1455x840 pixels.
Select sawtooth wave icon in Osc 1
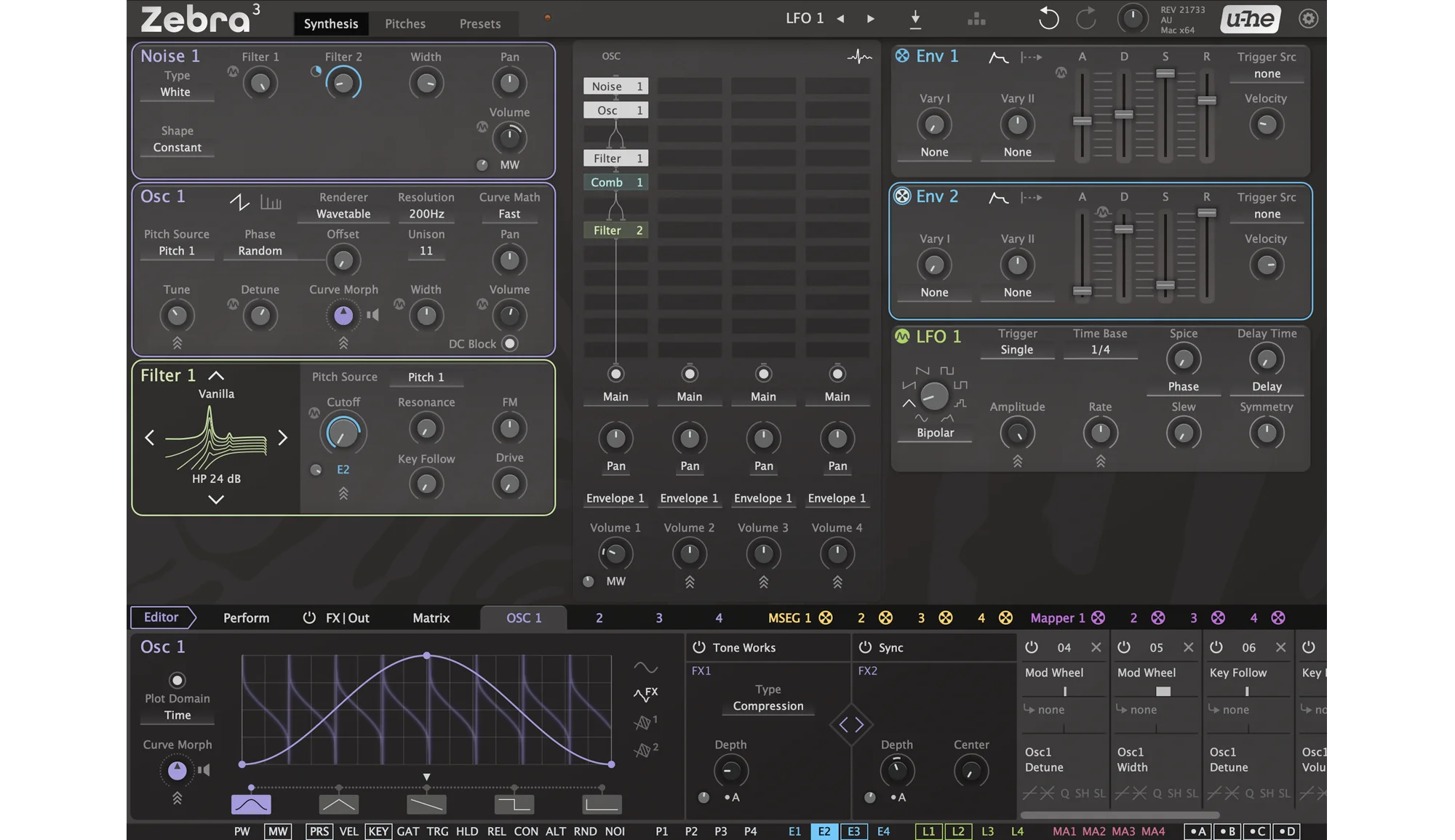click(x=239, y=201)
